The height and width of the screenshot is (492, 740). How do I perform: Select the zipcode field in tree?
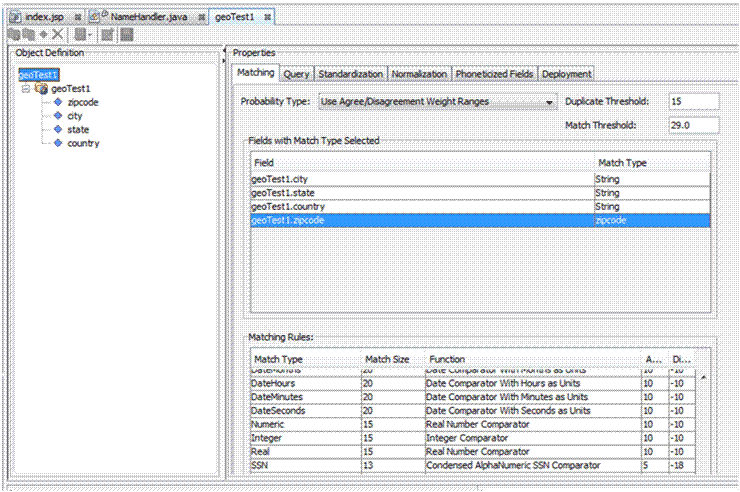tap(83, 102)
